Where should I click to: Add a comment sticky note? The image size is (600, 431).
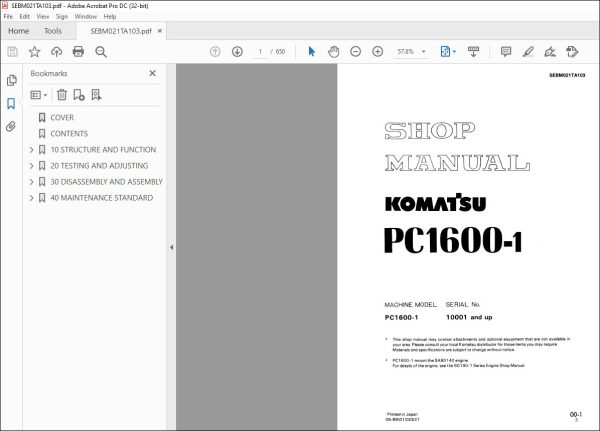tap(506, 52)
